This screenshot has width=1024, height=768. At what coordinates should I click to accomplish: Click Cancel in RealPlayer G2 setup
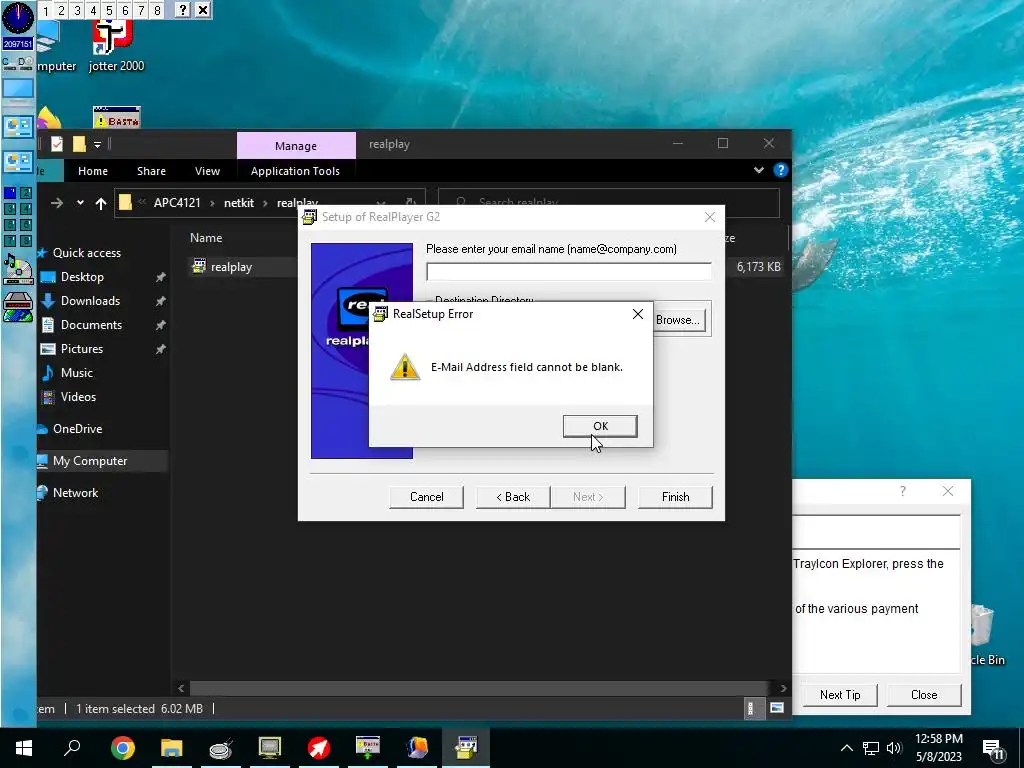click(426, 497)
